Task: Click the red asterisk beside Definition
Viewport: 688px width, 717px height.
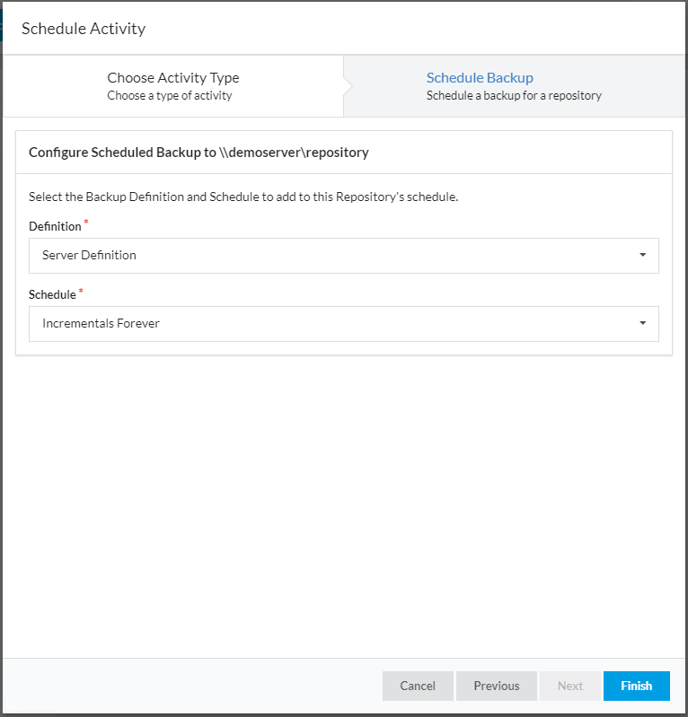Action: [x=86, y=222]
